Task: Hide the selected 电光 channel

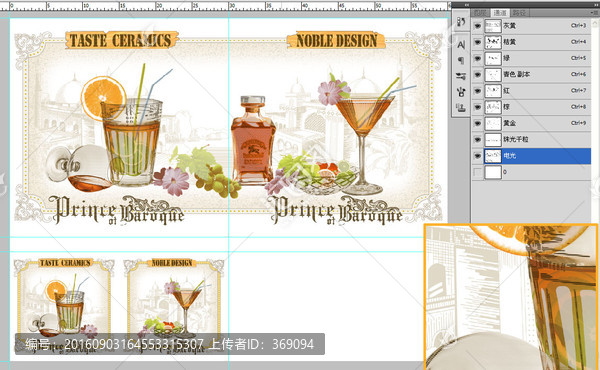Action: pyautogui.click(x=477, y=156)
